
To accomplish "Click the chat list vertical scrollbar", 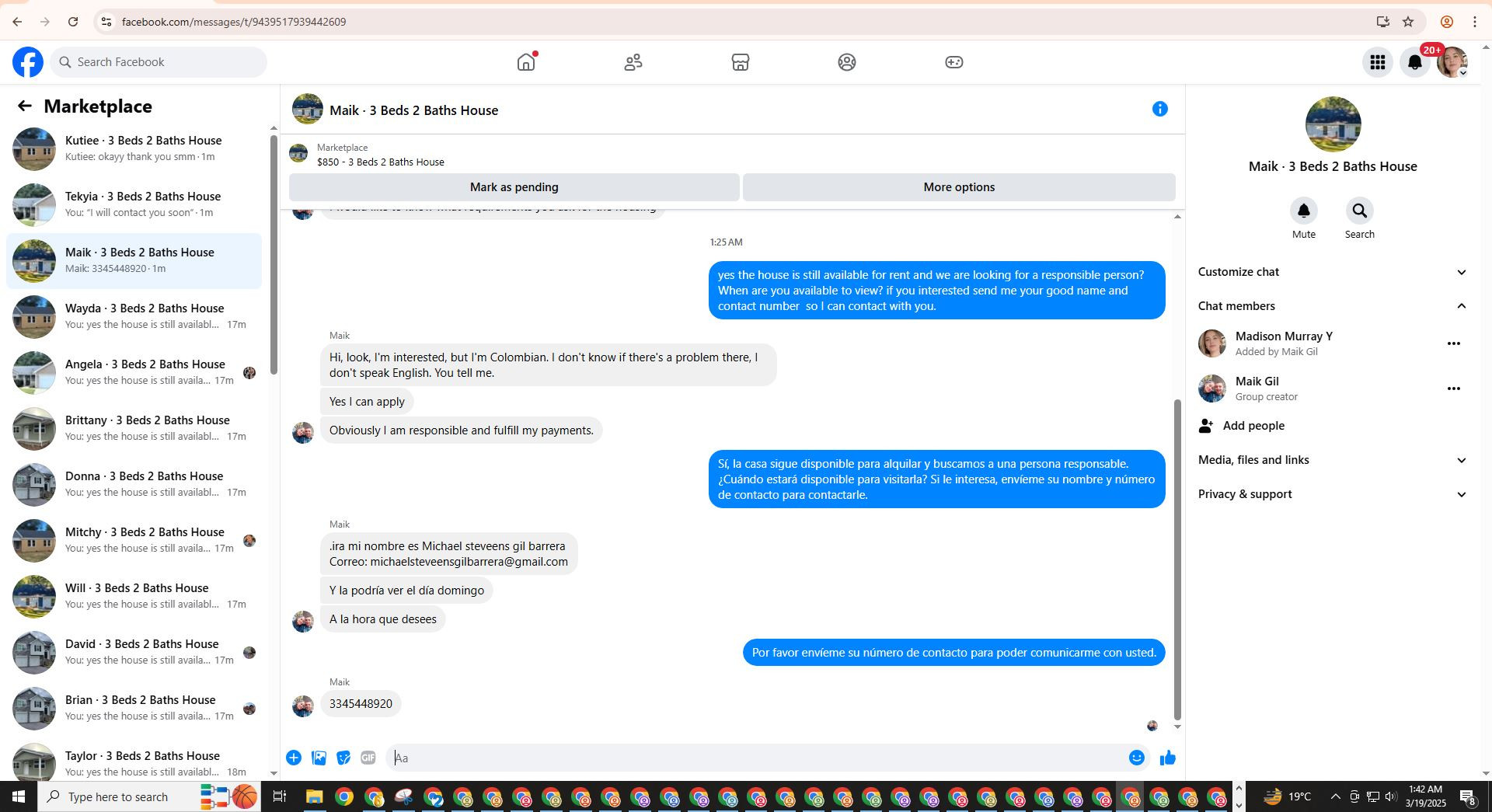I will coord(274,255).
